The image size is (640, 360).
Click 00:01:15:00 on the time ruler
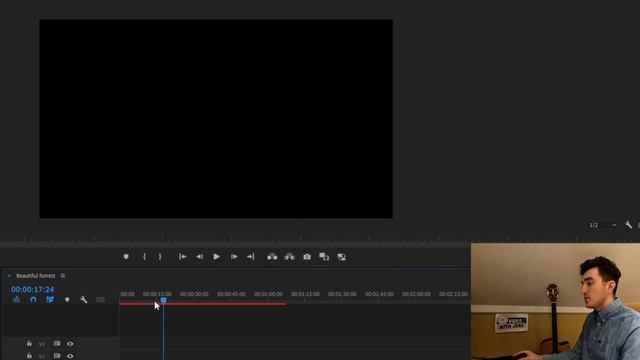click(305, 294)
